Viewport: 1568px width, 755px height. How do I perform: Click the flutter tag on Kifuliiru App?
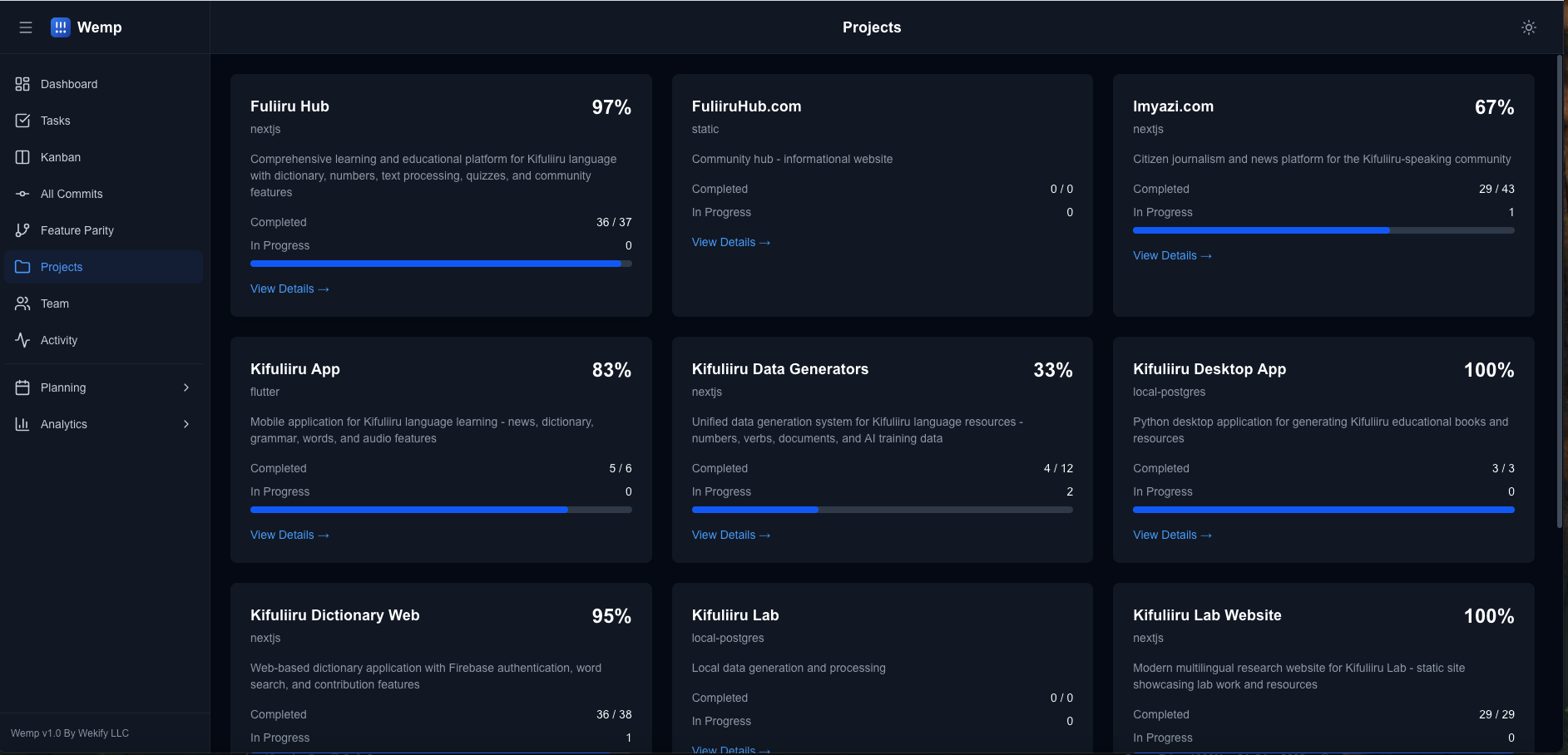click(265, 392)
